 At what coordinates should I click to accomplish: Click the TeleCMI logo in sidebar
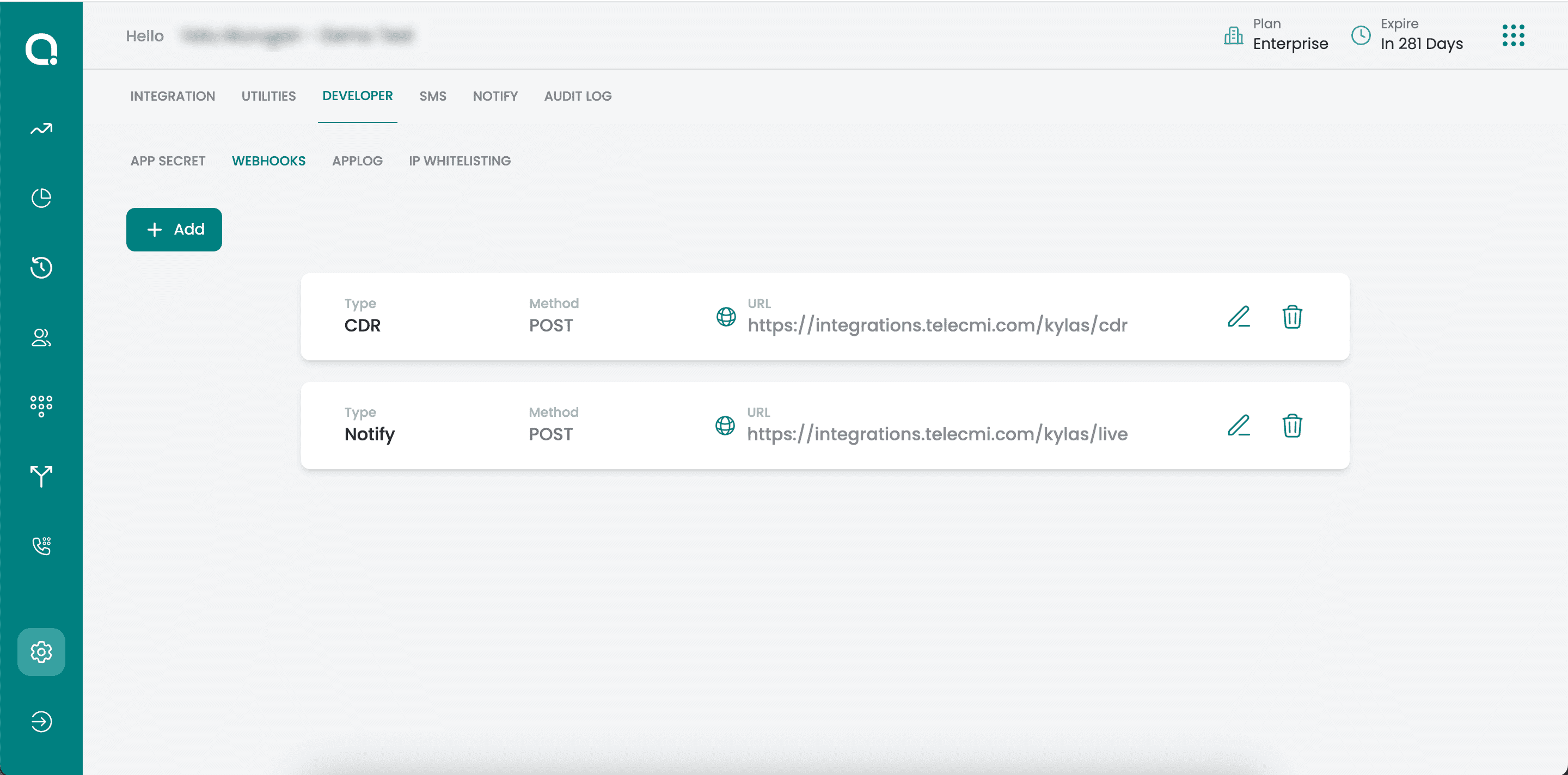(x=41, y=50)
